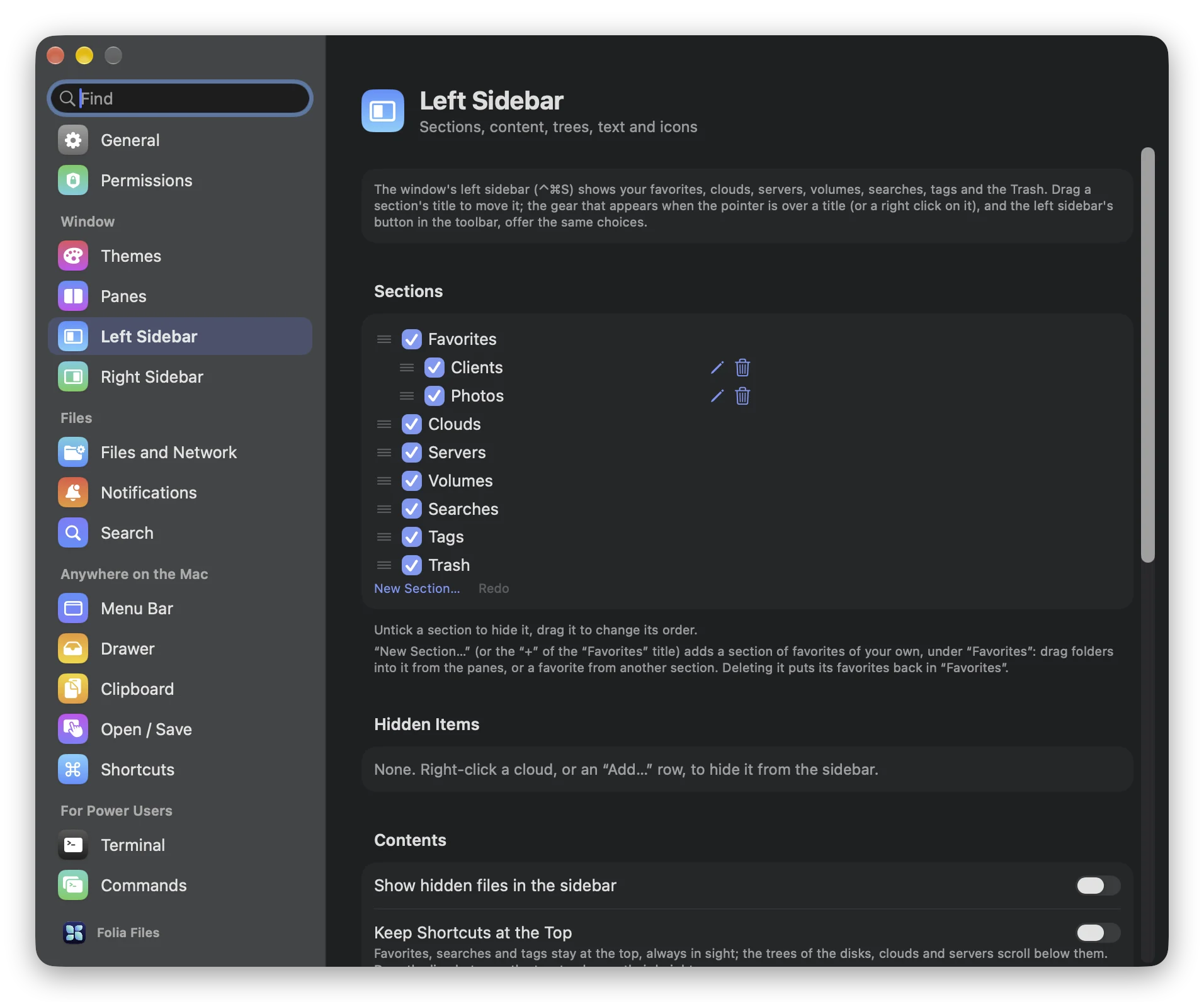Open the Commands pane
Image resolution: width=1204 pixels, height=1002 pixels.
pos(179,886)
